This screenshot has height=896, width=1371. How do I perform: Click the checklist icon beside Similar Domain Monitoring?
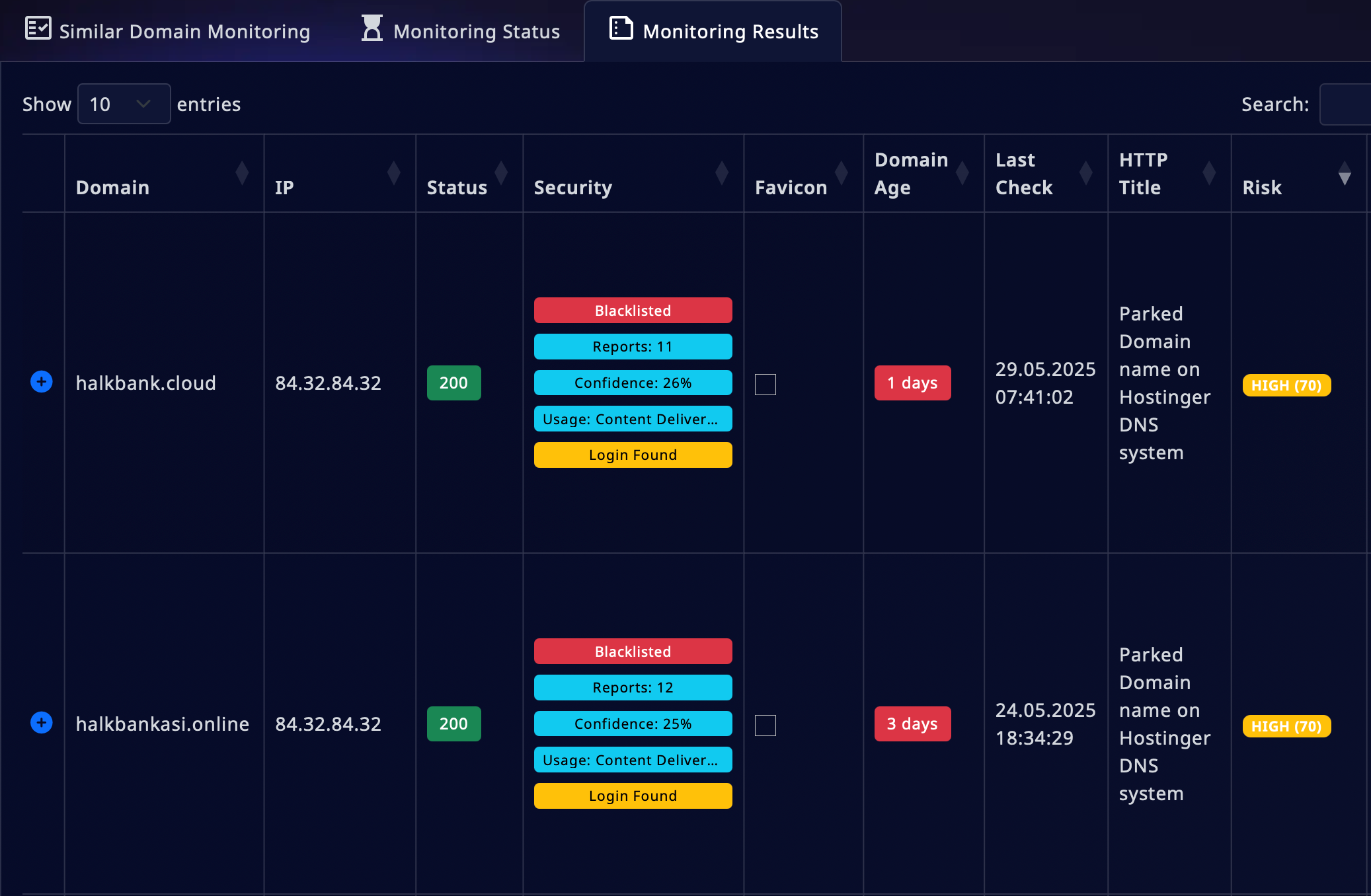pyautogui.click(x=38, y=28)
